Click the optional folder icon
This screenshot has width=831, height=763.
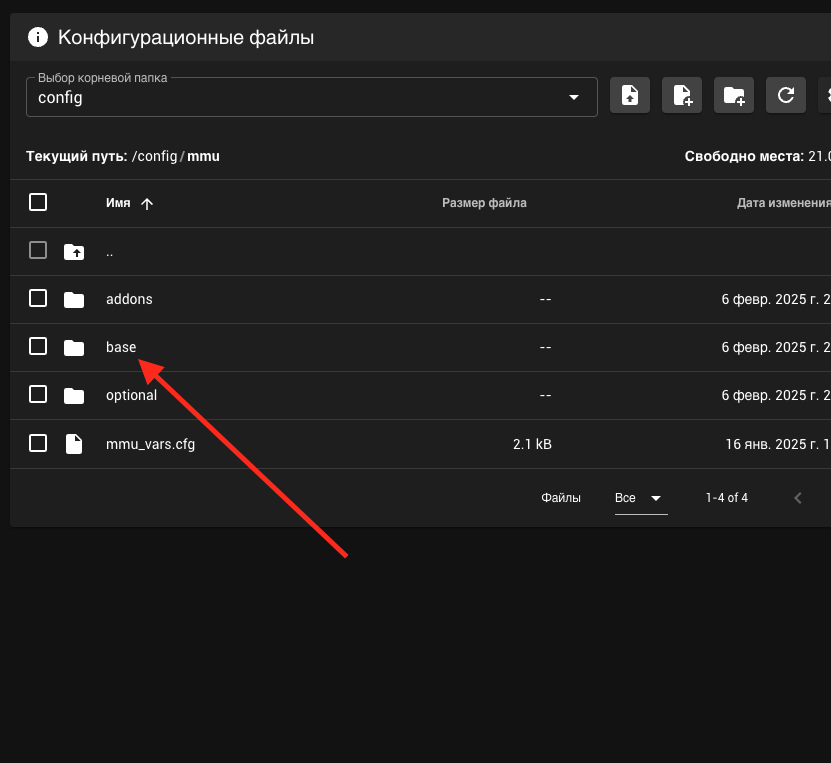74,396
